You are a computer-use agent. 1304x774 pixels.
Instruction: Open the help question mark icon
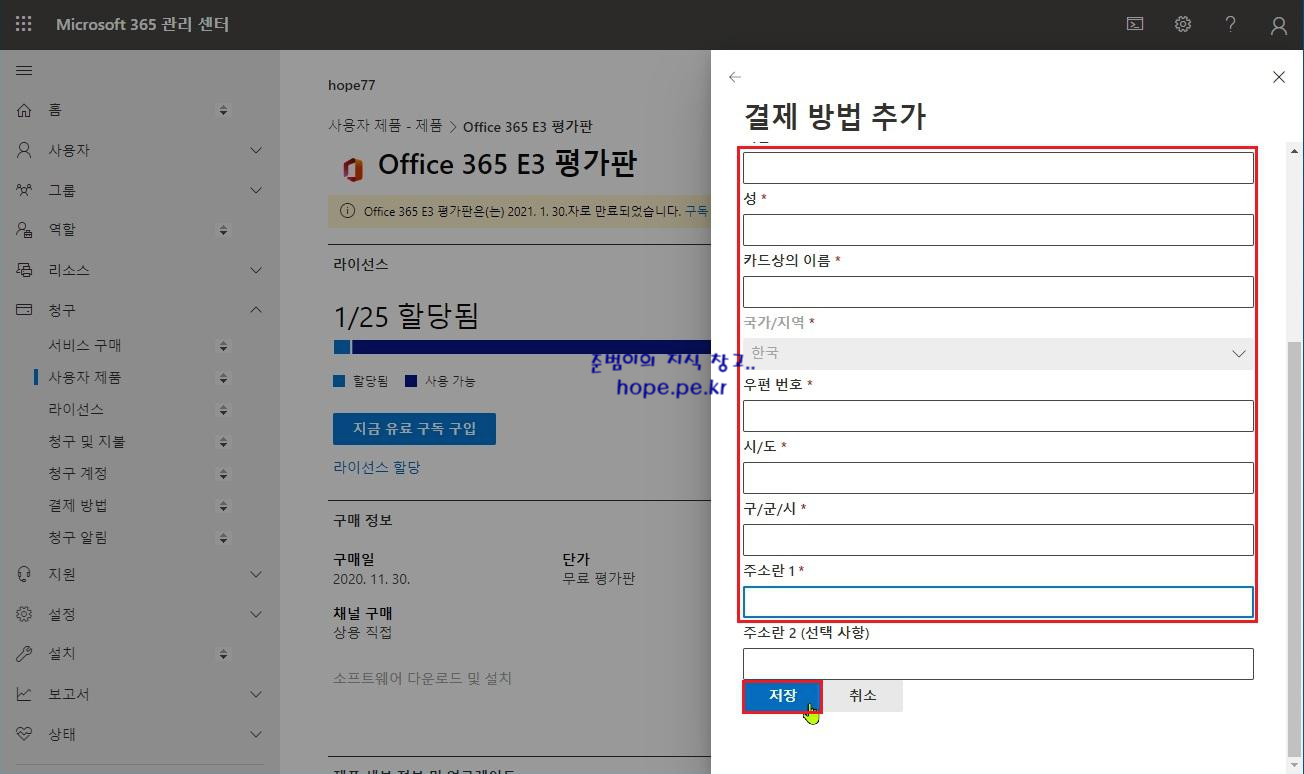[x=1231, y=24]
